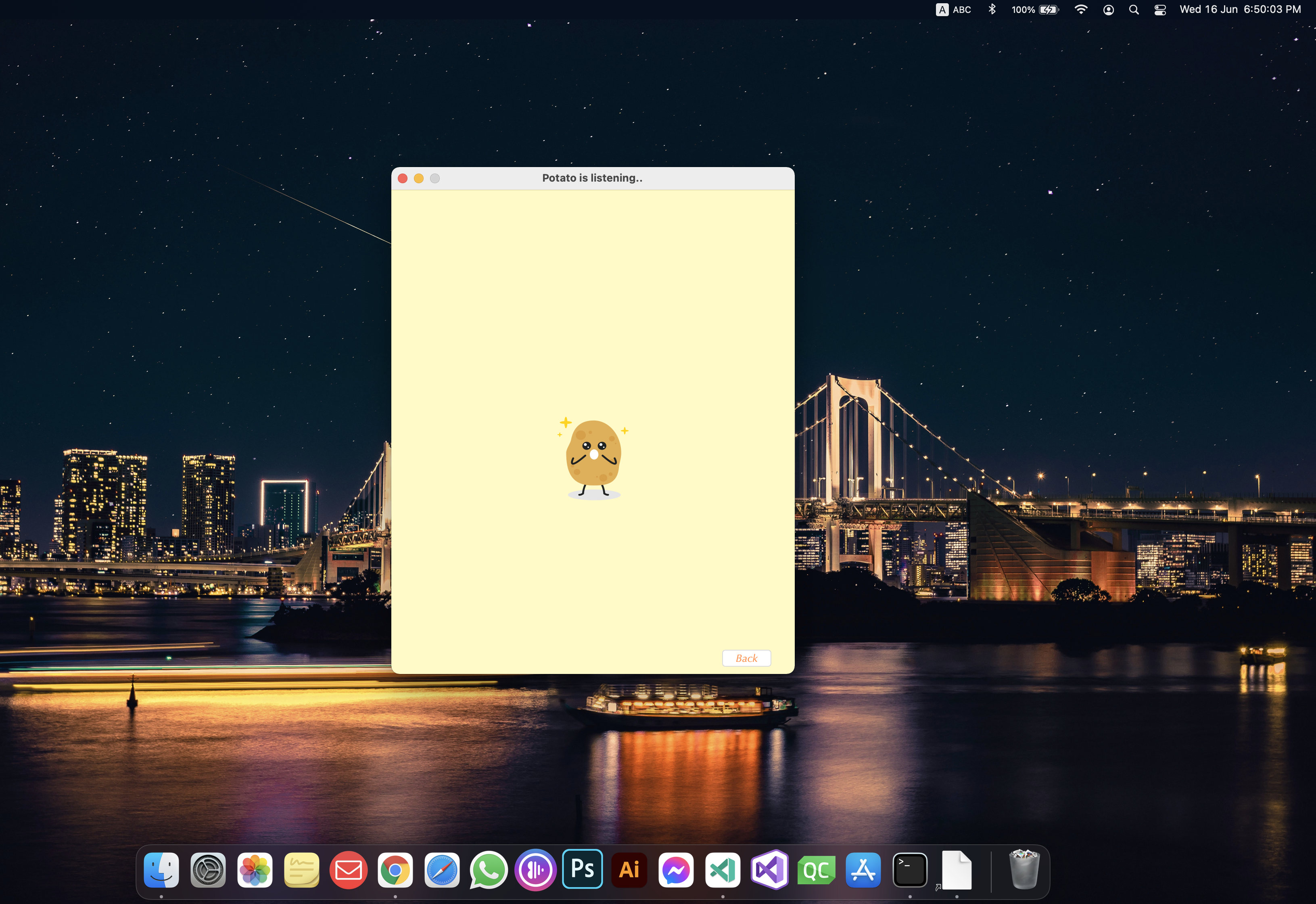Open Photoshop from the dock
This screenshot has height=904, width=1316.
(x=582, y=869)
